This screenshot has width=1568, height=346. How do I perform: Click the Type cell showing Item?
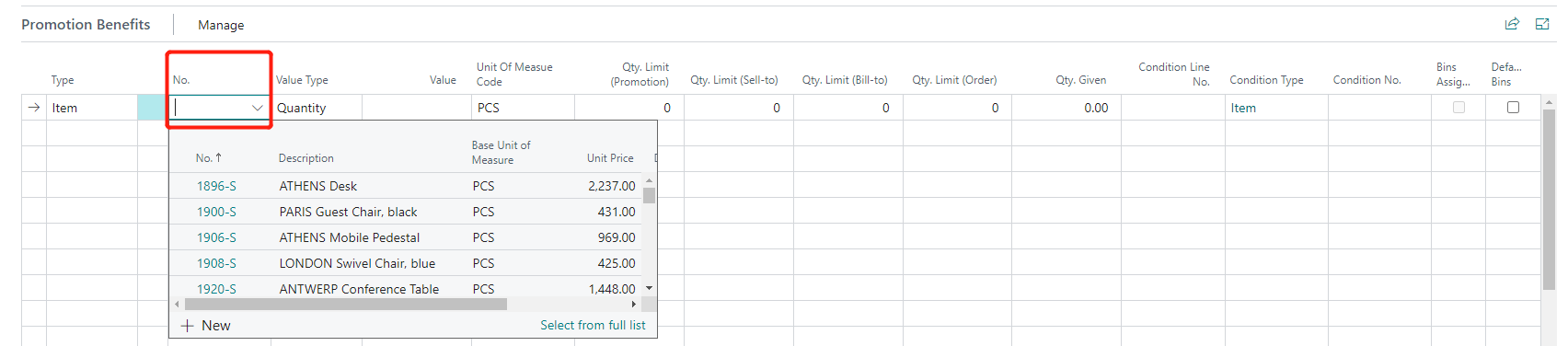click(x=92, y=108)
